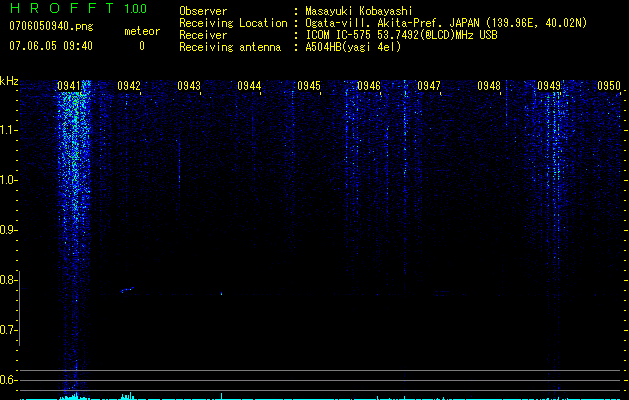Click the 0.6 kHz axis label
629x400 pixels.
coord(7,380)
